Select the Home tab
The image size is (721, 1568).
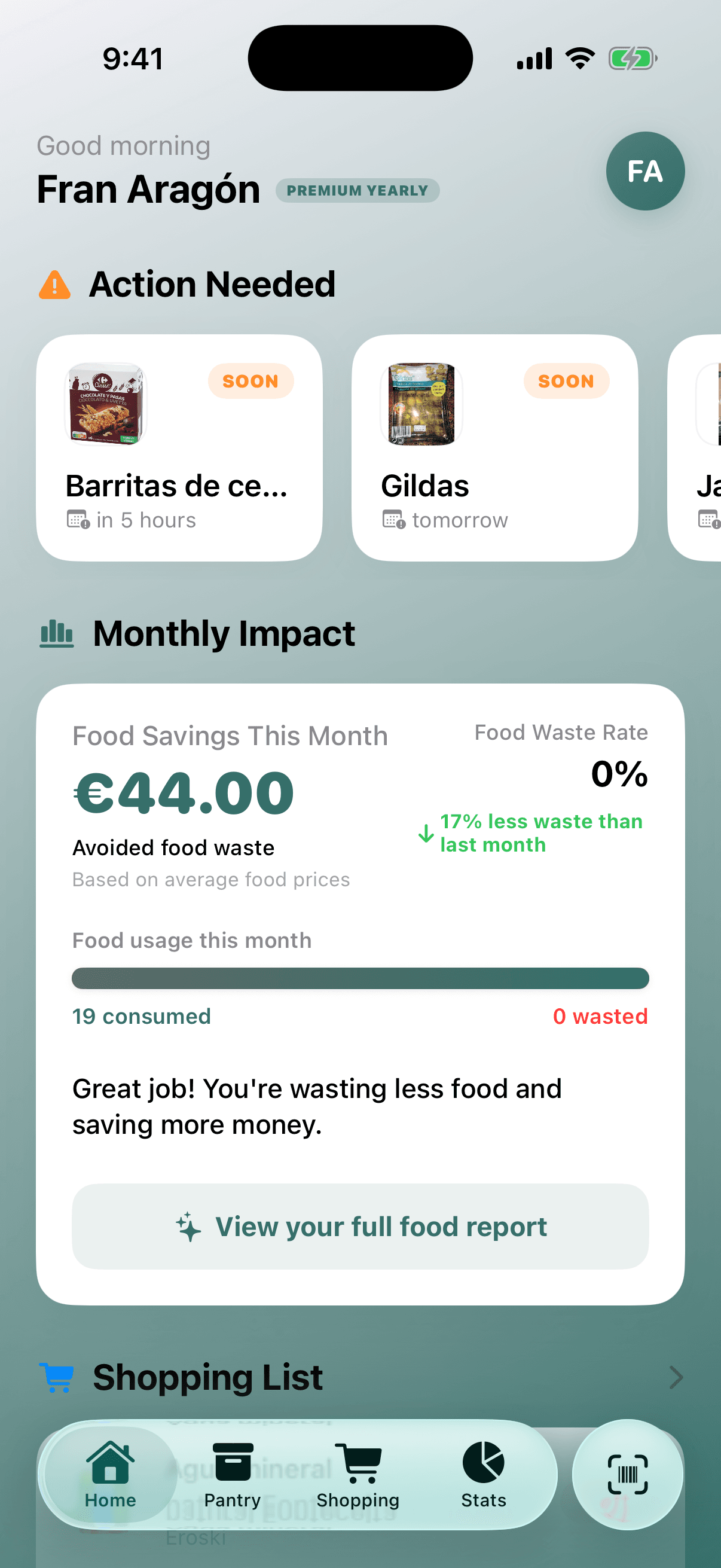pyautogui.click(x=110, y=1474)
